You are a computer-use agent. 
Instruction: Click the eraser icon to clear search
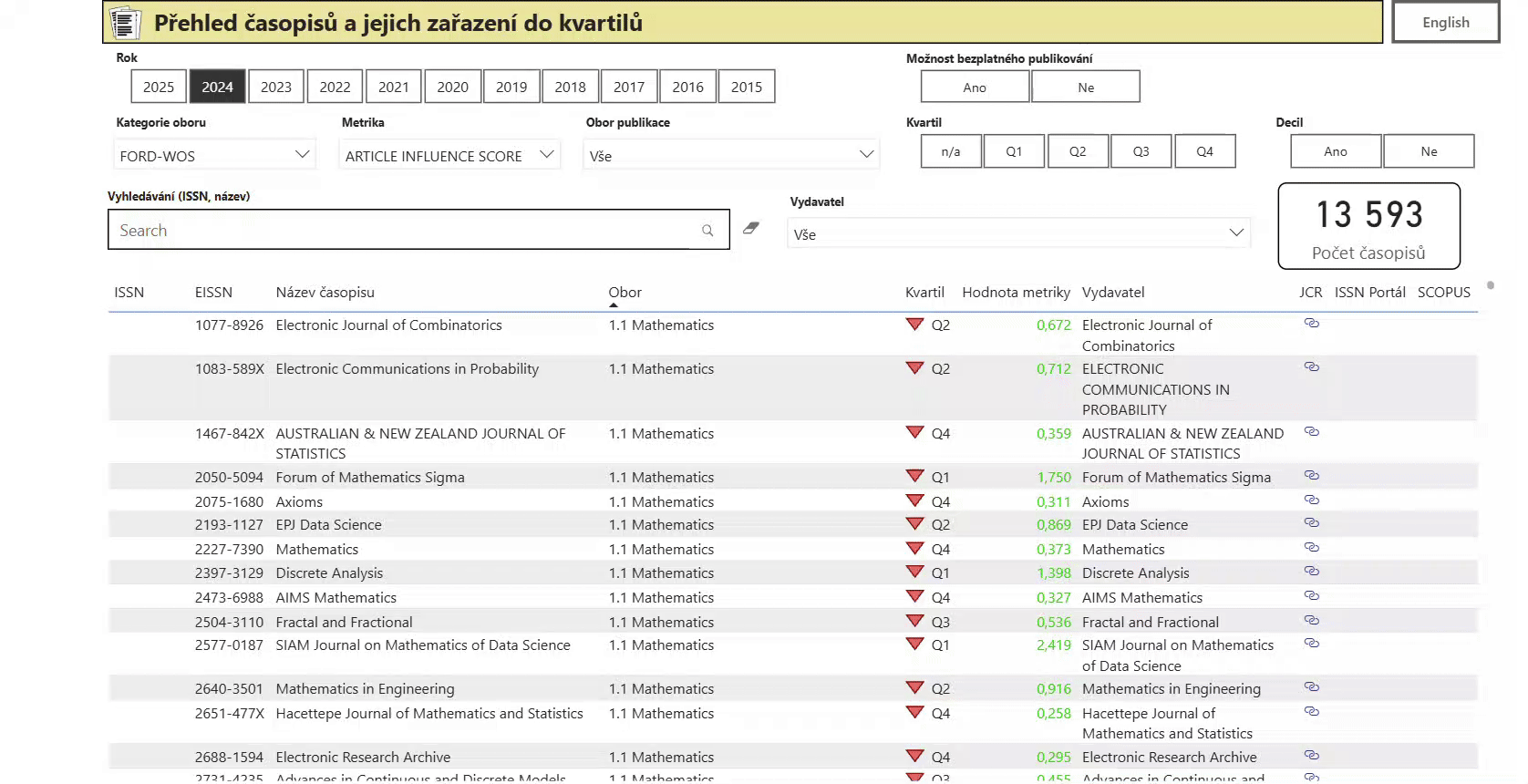750,228
